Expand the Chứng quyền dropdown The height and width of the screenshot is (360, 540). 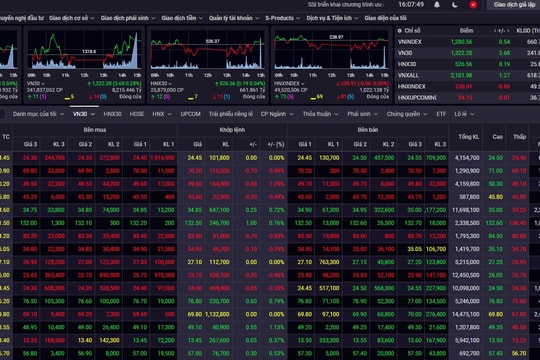click(x=406, y=114)
